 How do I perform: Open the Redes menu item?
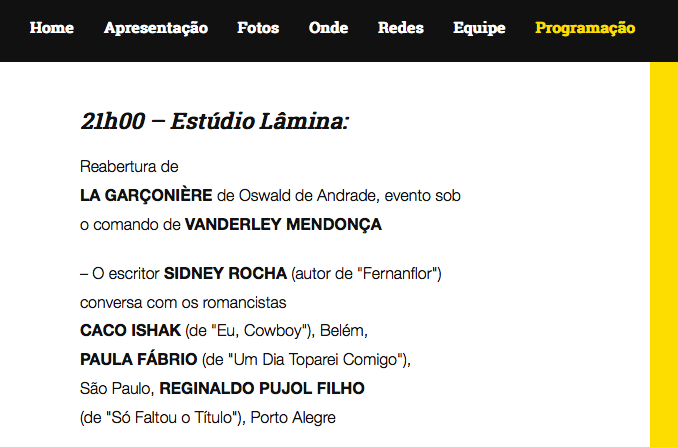(x=401, y=28)
